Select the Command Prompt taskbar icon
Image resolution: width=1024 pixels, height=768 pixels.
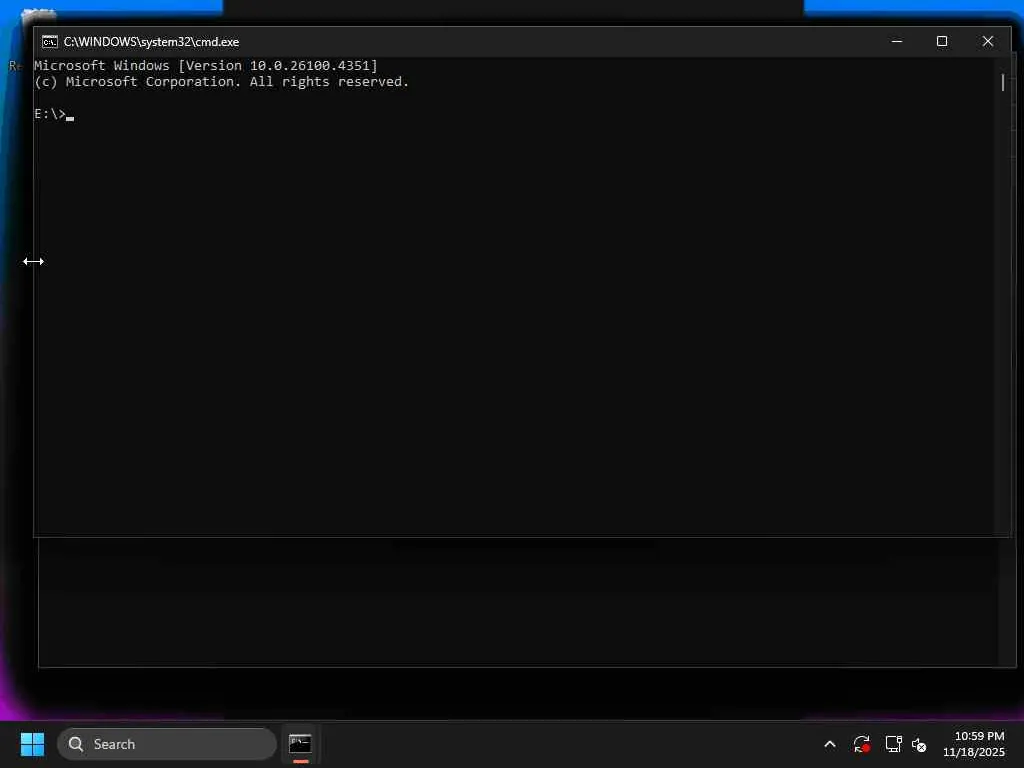(x=300, y=744)
